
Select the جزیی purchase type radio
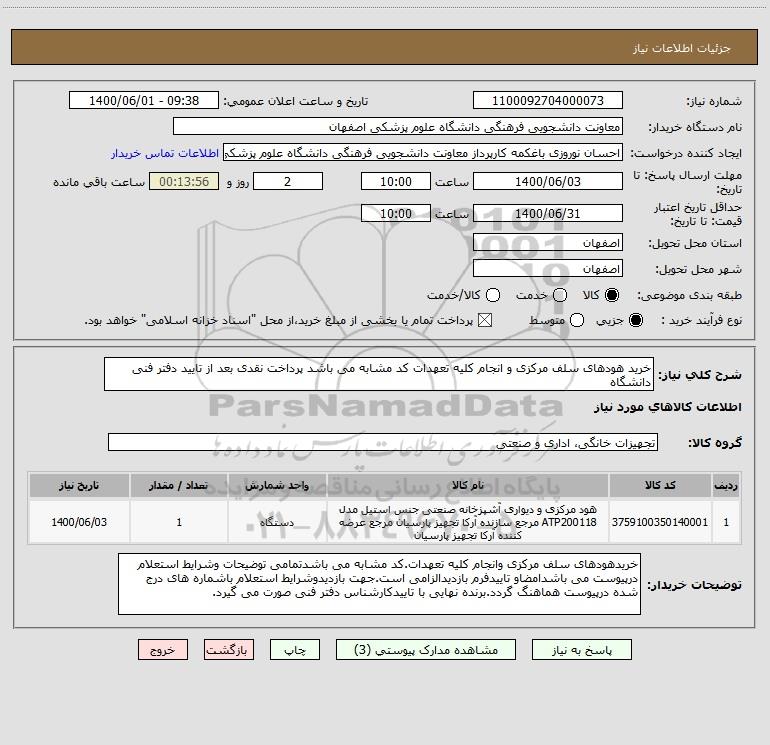tap(635, 320)
